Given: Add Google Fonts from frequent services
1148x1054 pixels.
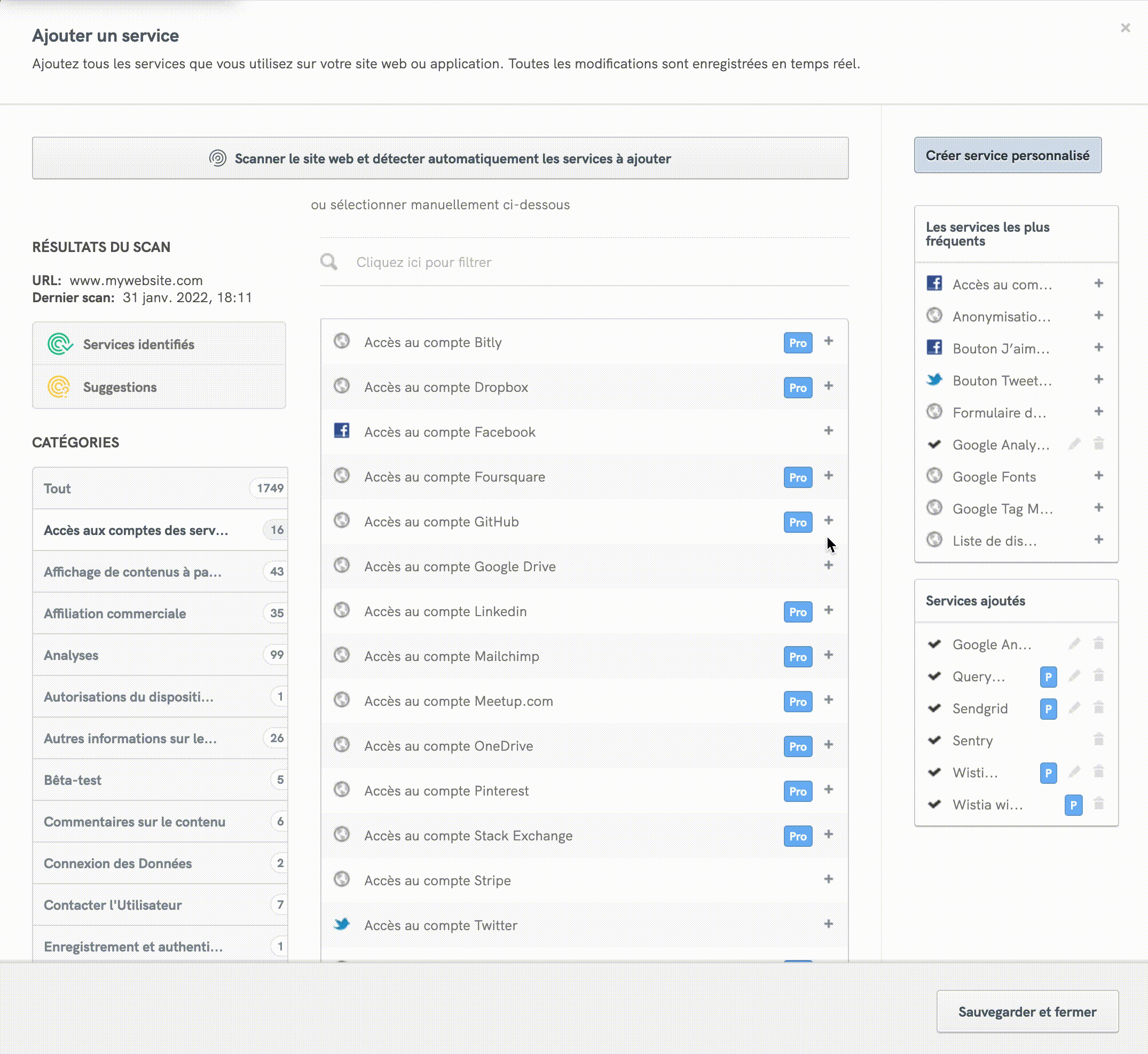Looking at the screenshot, I should (x=1098, y=476).
